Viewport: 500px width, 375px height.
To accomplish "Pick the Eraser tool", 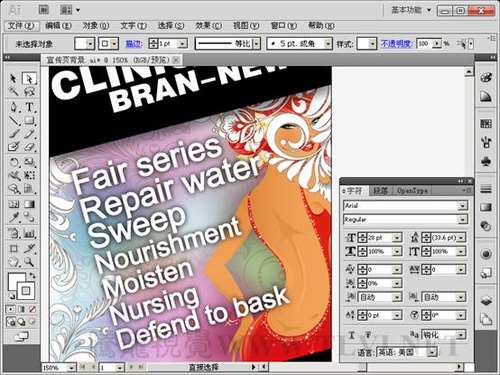I will [x=29, y=147].
